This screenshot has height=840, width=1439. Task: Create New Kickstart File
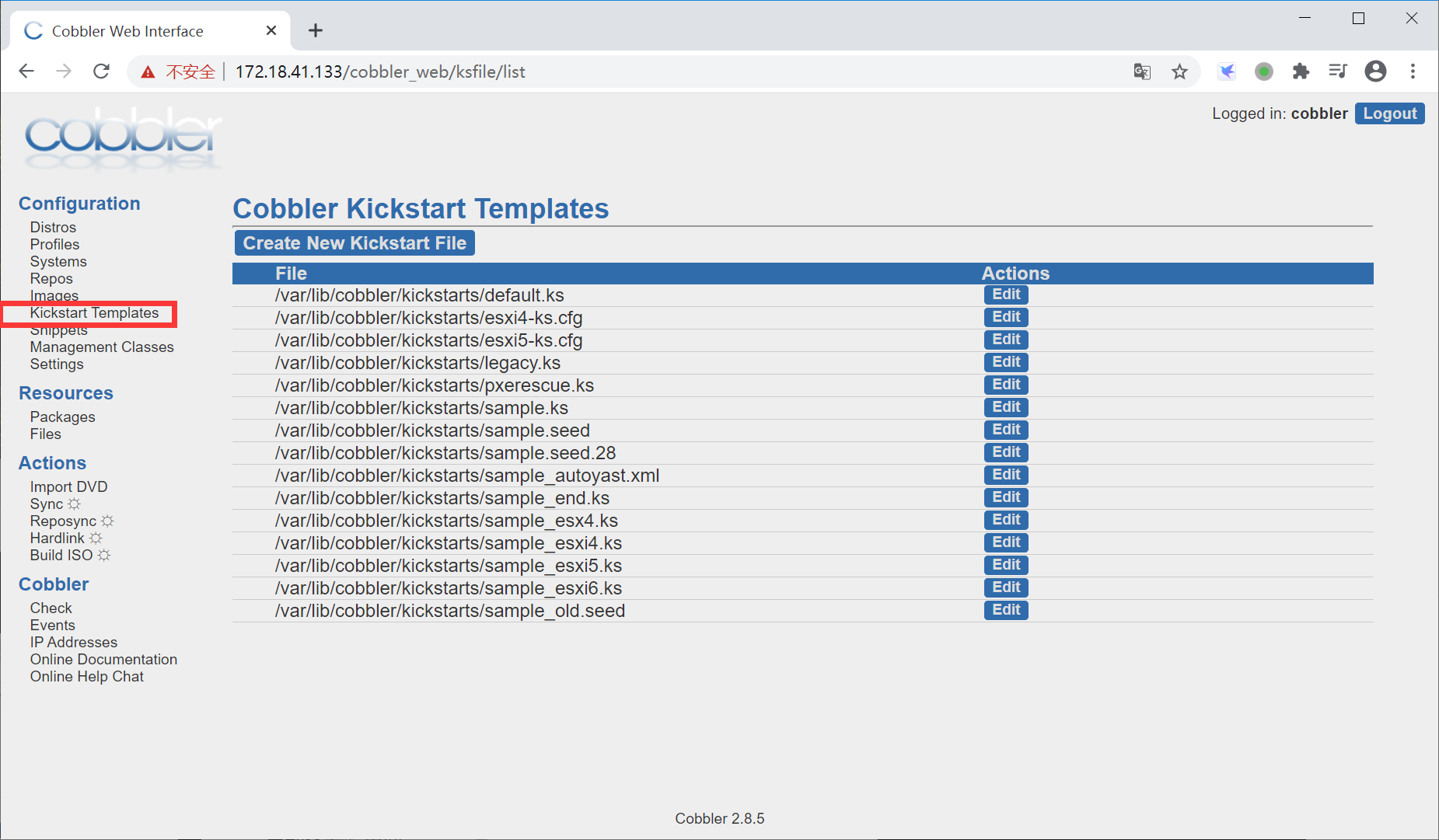click(x=355, y=243)
